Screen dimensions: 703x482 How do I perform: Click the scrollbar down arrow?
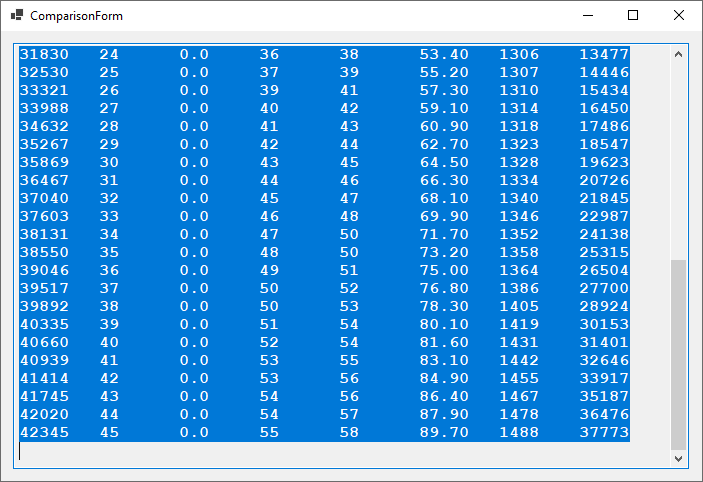pyautogui.click(x=679, y=458)
